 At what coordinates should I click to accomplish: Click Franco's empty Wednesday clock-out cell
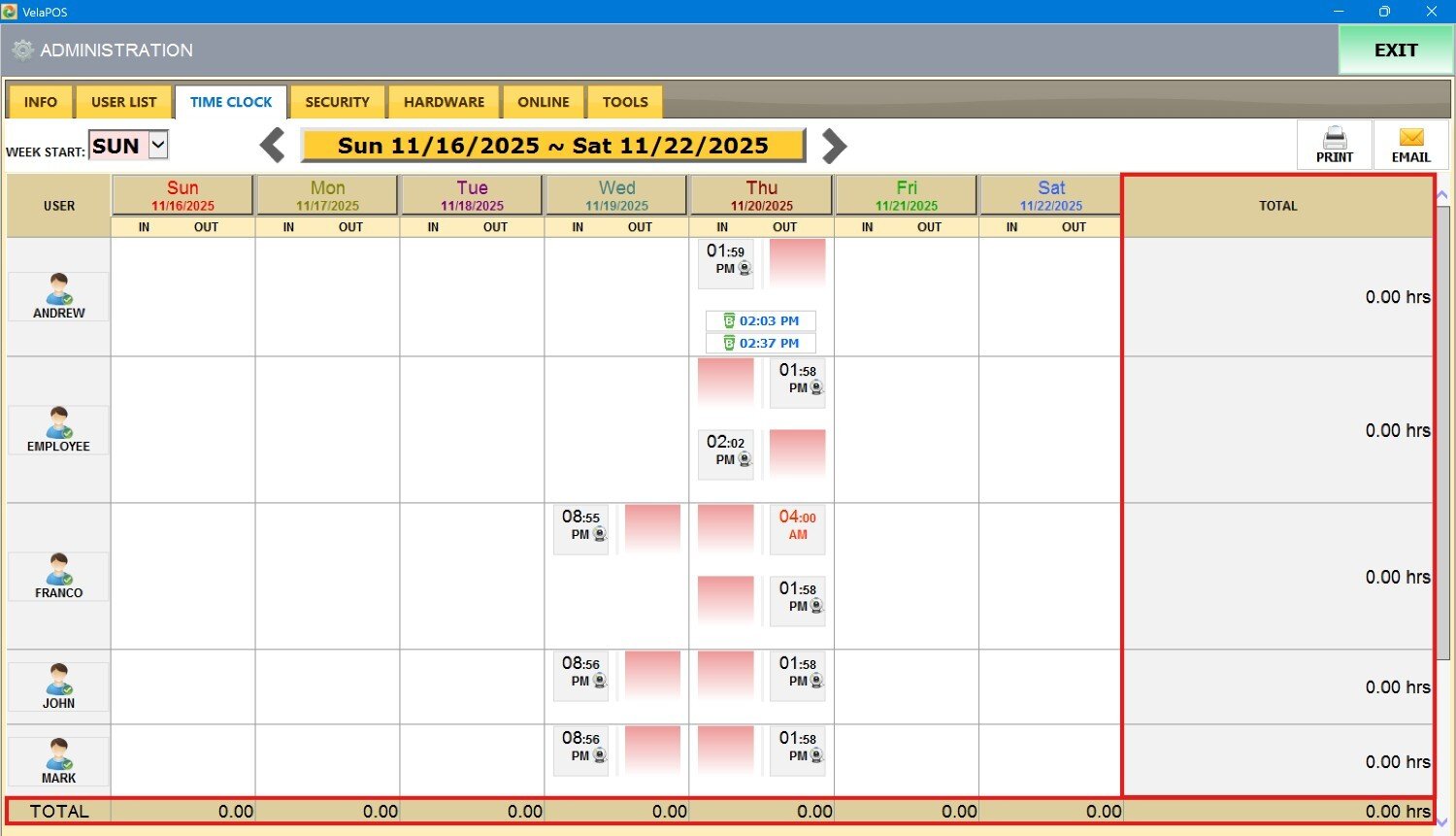coord(652,528)
